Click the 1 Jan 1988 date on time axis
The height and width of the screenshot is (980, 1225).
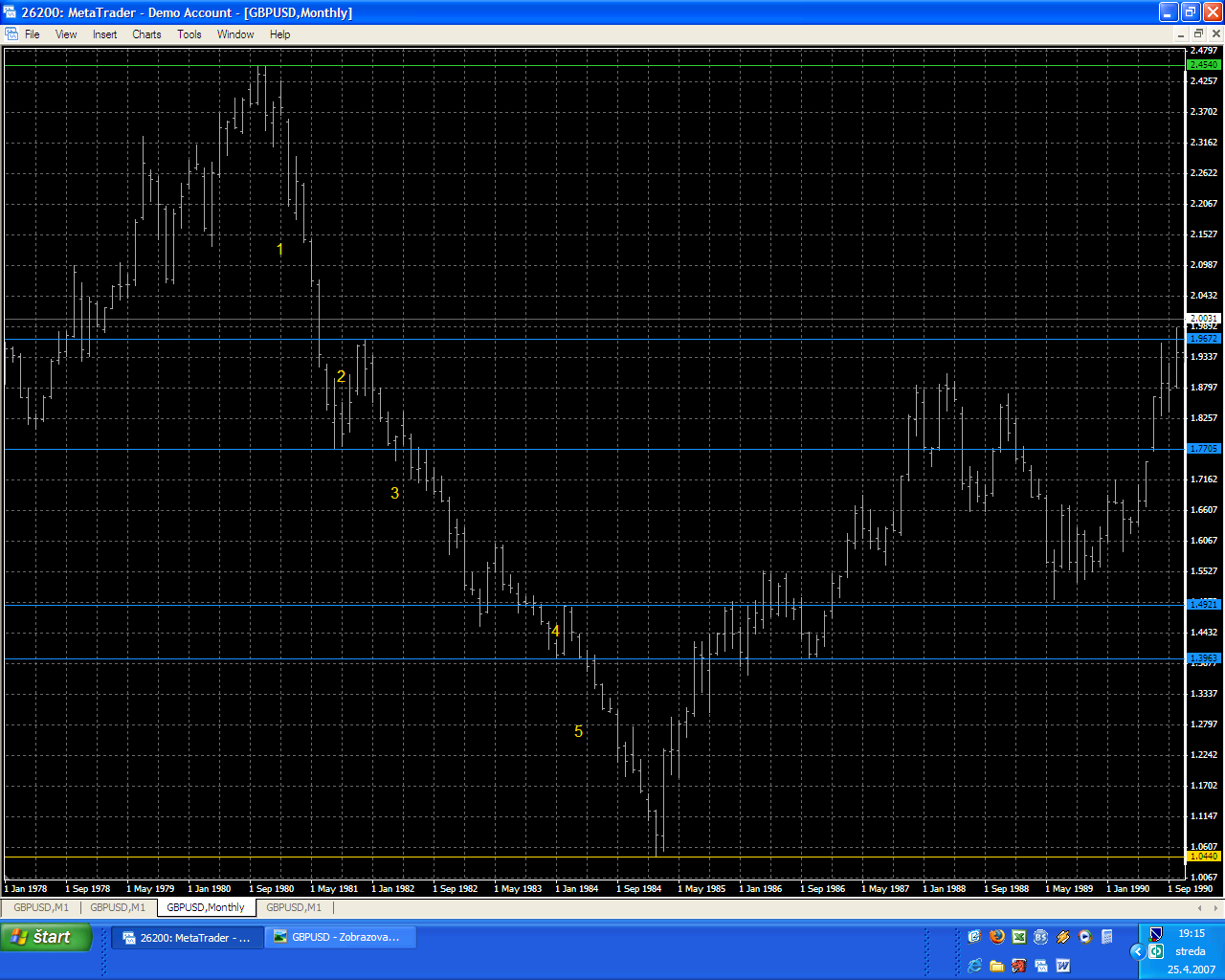point(945,889)
